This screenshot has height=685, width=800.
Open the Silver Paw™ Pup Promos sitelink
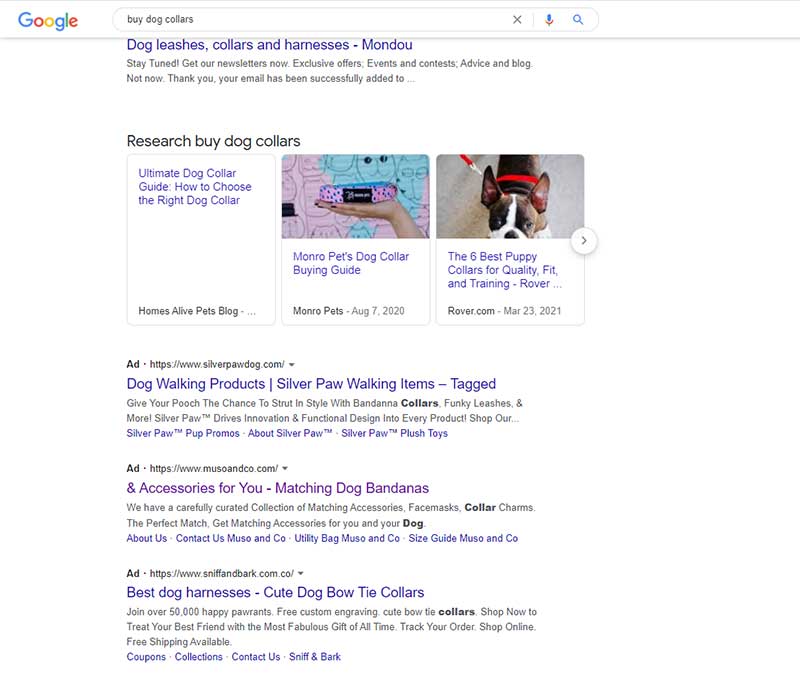click(180, 432)
